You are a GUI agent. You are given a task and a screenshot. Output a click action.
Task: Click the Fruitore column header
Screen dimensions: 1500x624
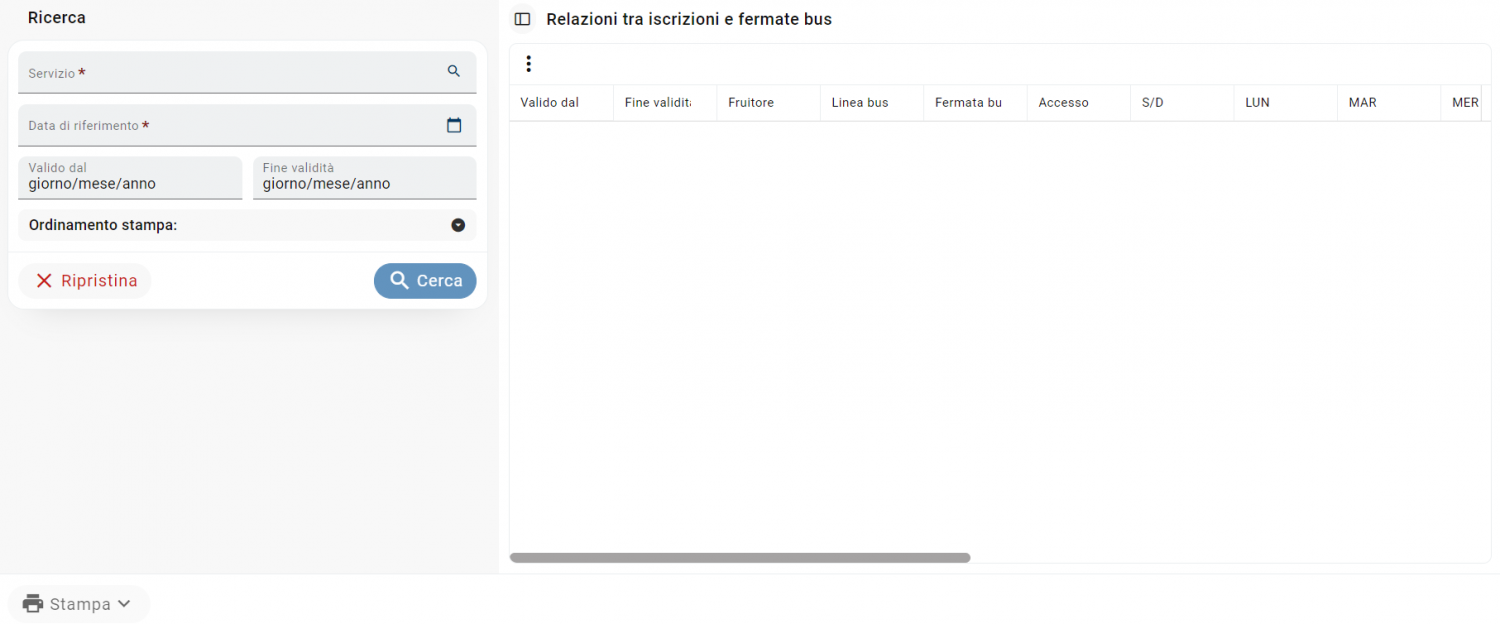[751, 103]
